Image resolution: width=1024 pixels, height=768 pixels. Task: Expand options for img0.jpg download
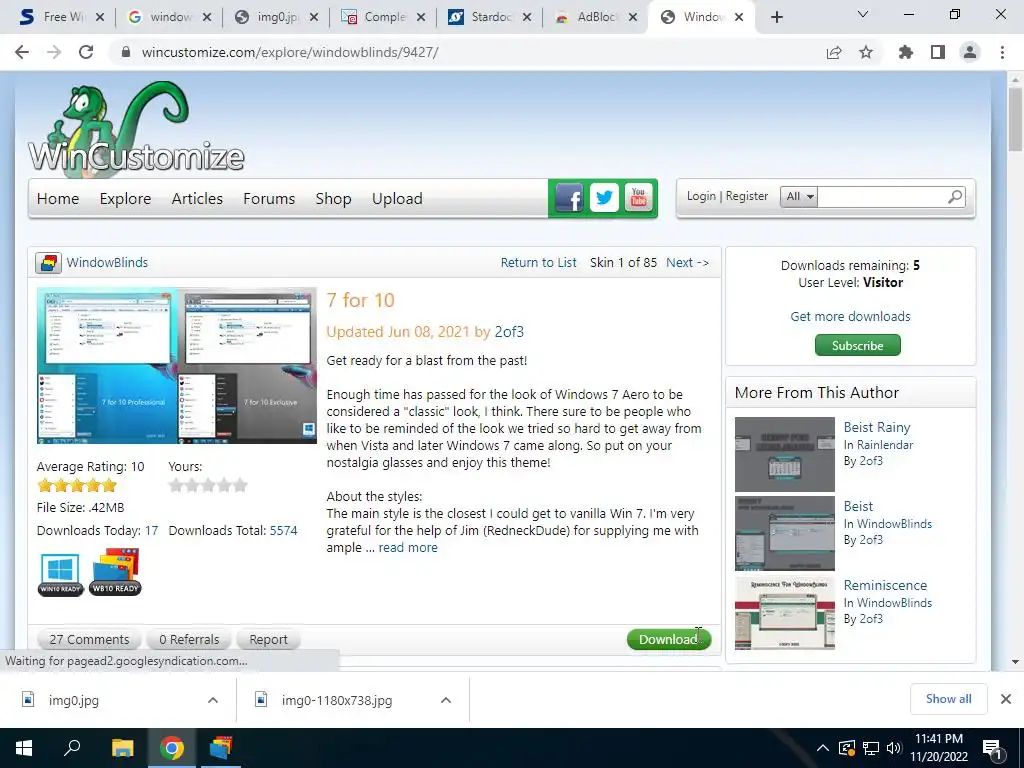[x=213, y=700]
